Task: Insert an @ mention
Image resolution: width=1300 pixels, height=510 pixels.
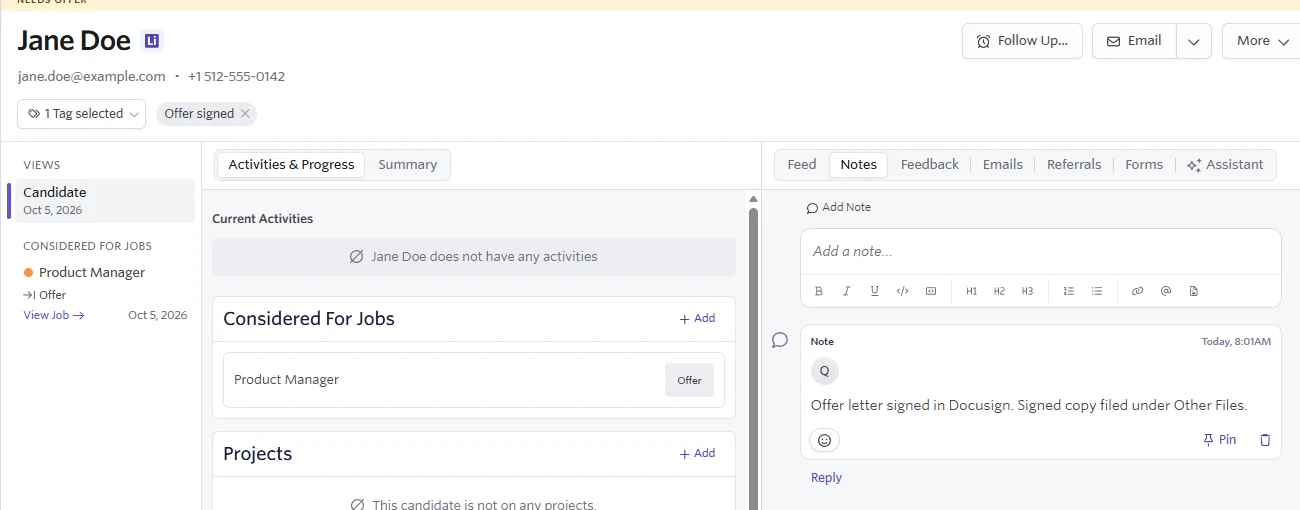Action: (x=1165, y=291)
